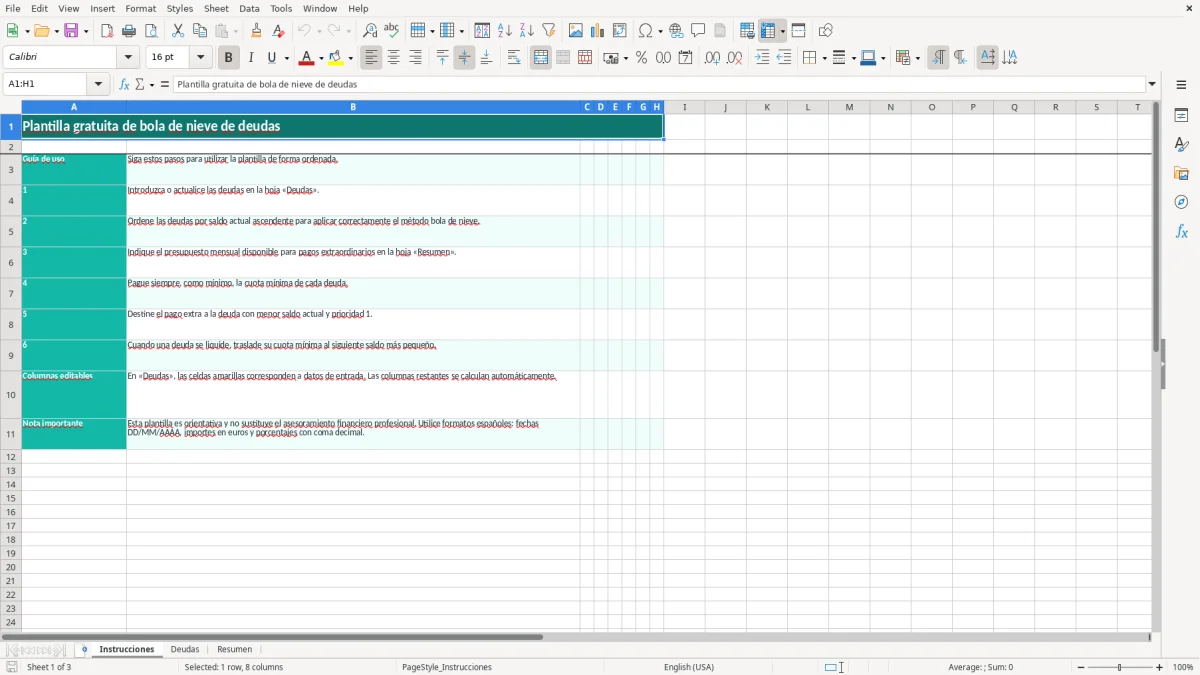
Task: Open the Save button dropdown arrow
Action: coord(86,31)
